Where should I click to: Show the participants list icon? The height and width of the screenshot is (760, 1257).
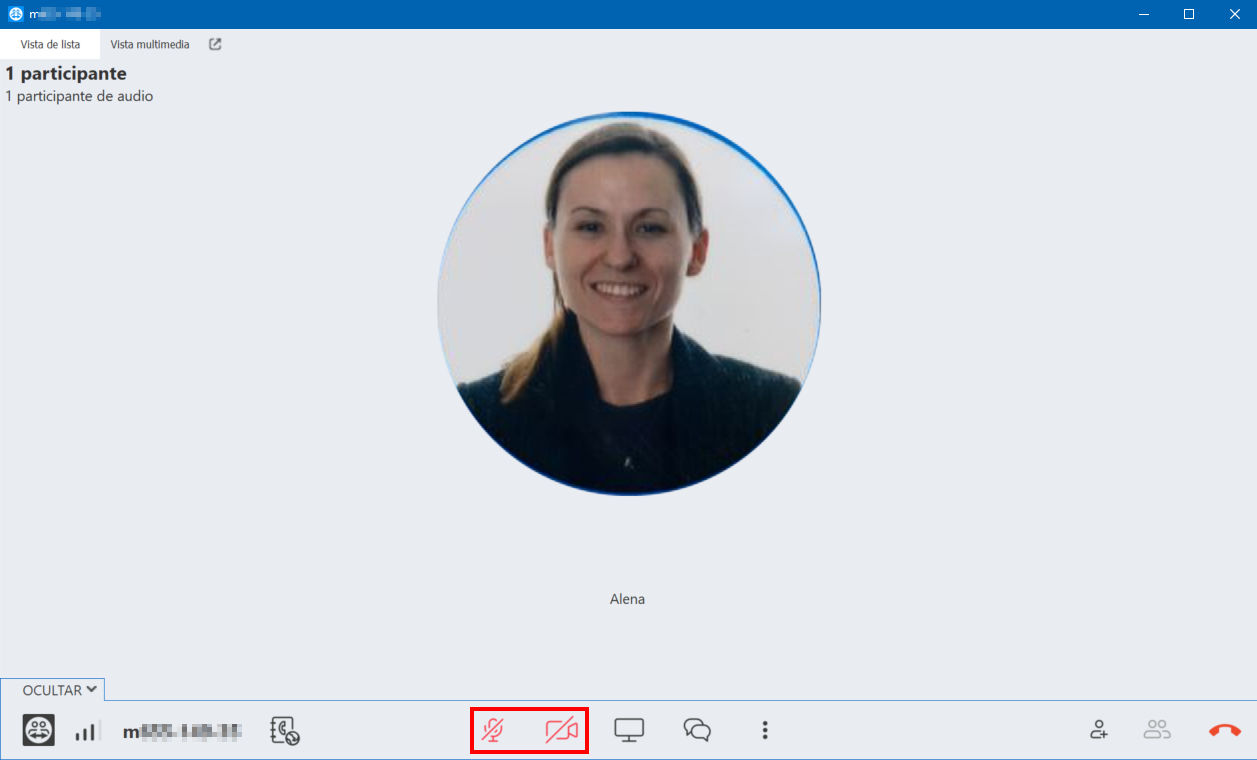tap(1157, 730)
